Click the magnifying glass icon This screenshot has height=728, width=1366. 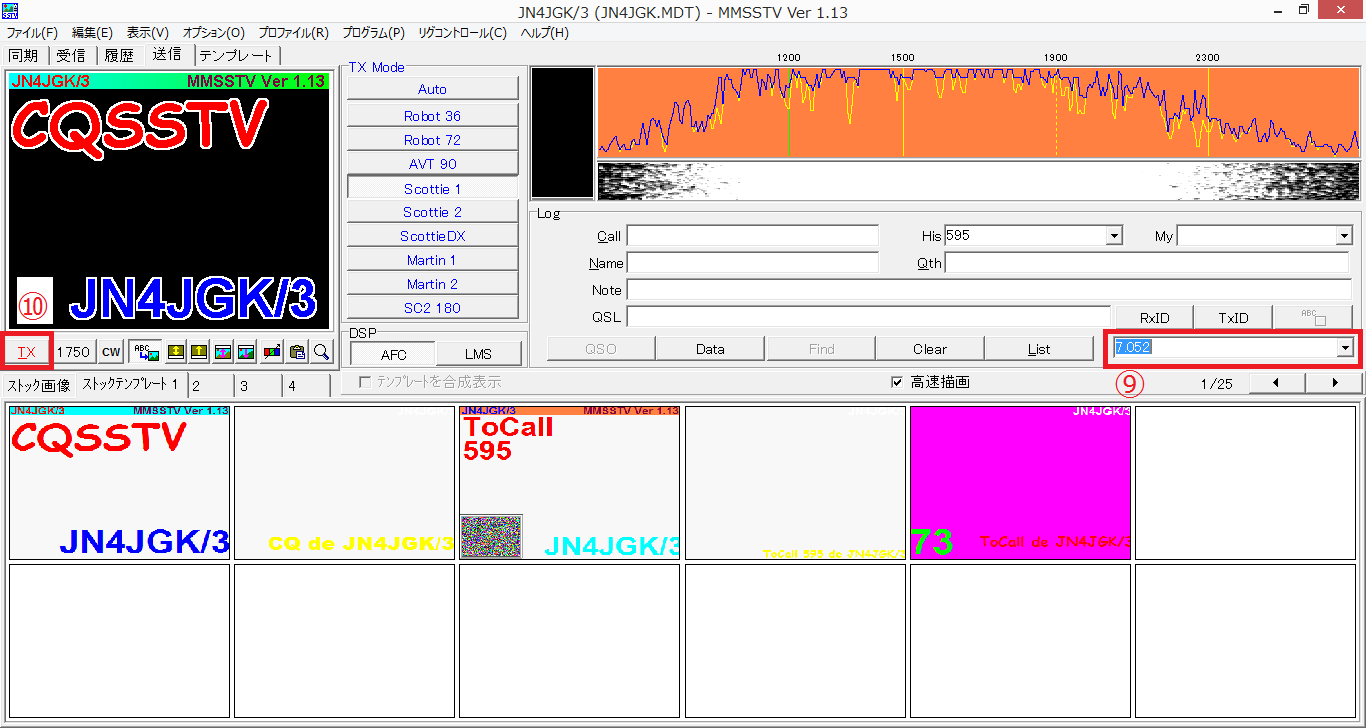(x=321, y=352)
